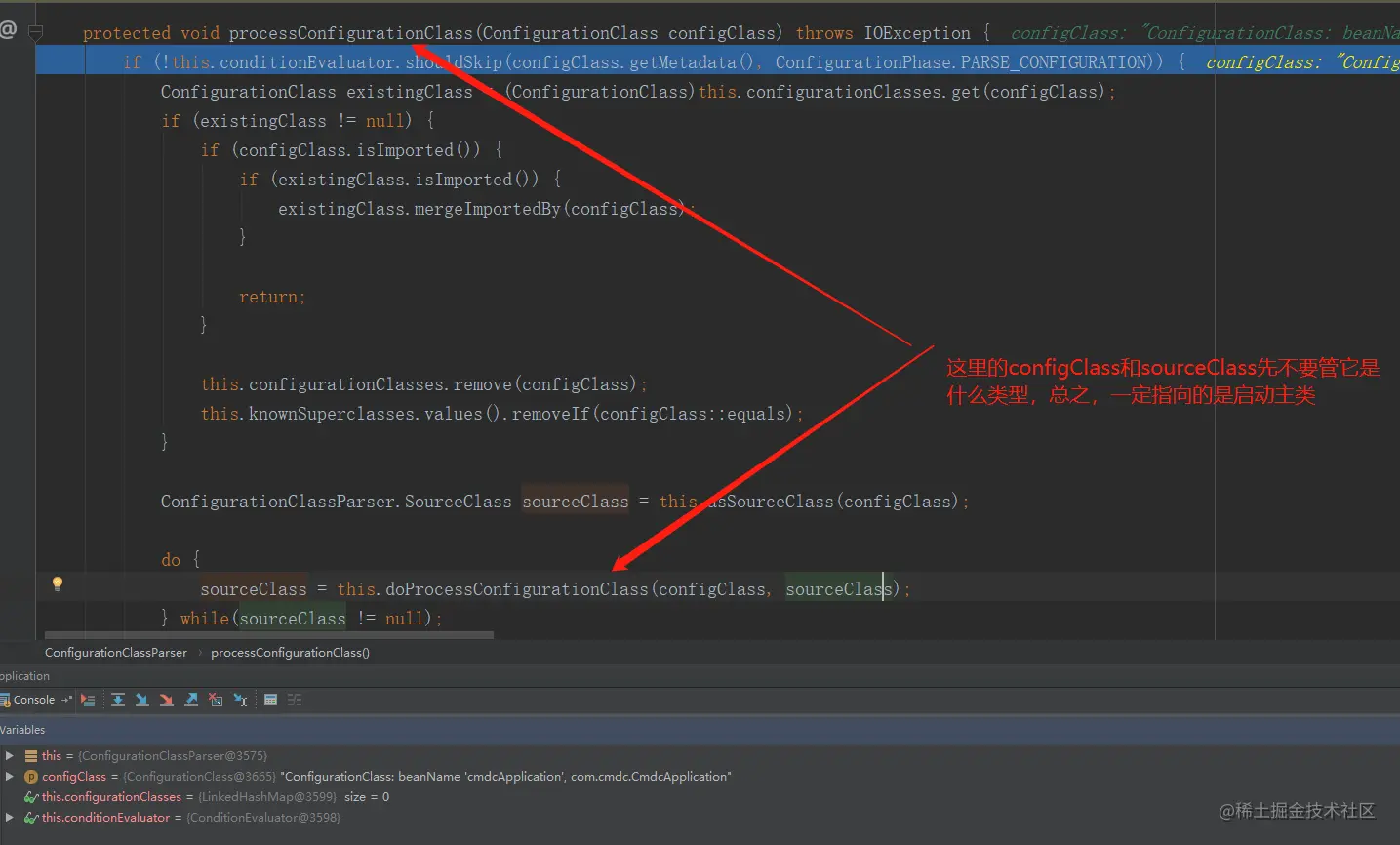This screenshot has width=1400, height=845.
Task: Select the 'this = {ConfigurationClassParser@3575}' row
Action: click(700, 756)
